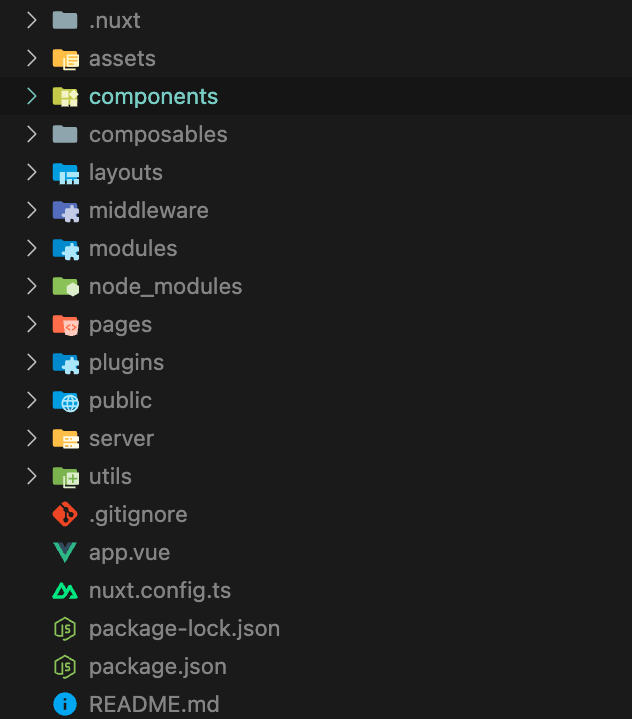Click the info icon beside README.md
The width and height of the screenshot is (632, 719).
click(65, 704)
